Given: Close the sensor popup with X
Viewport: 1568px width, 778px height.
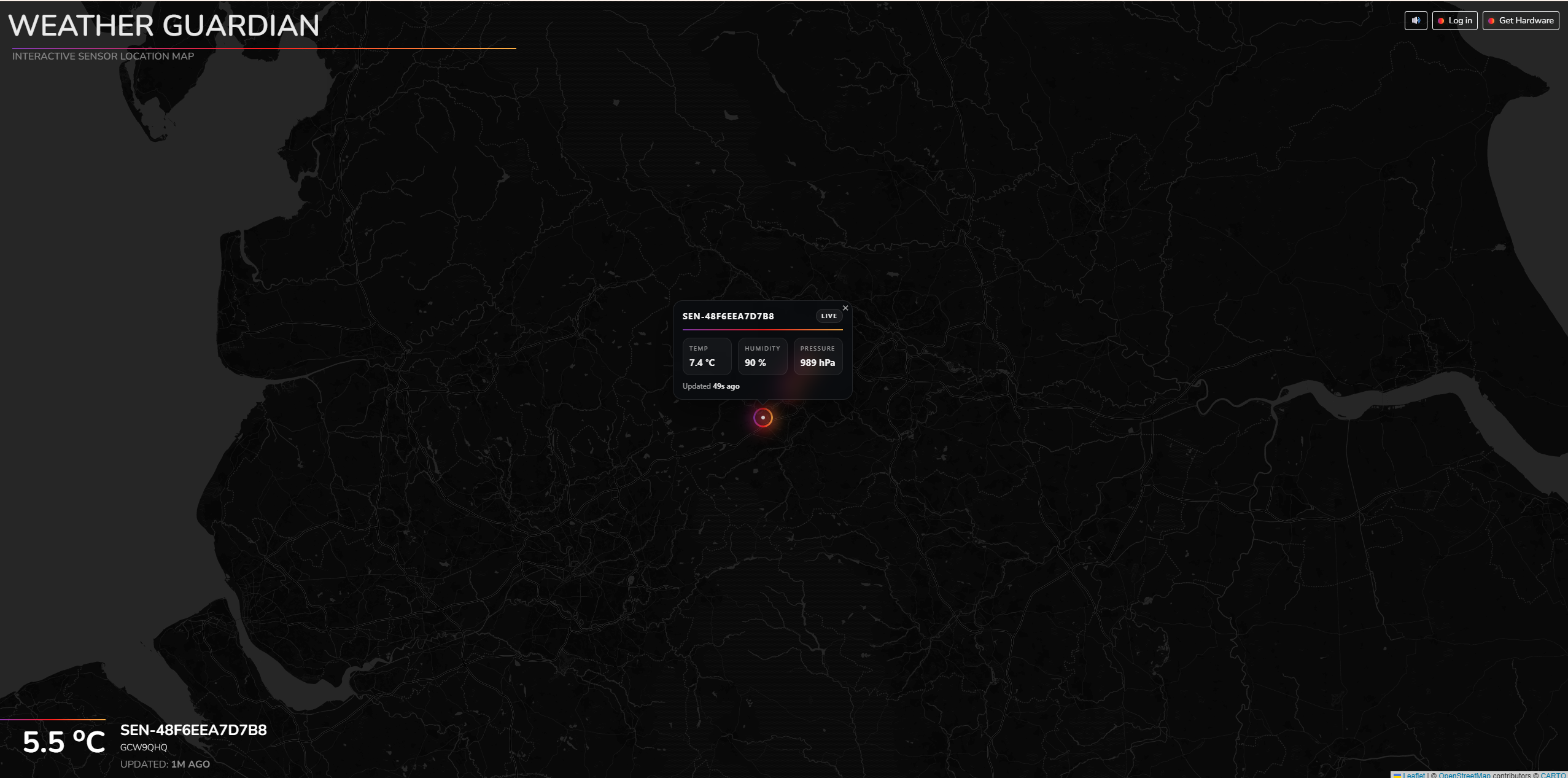Looking at the screenshot, I should (845, 308).
